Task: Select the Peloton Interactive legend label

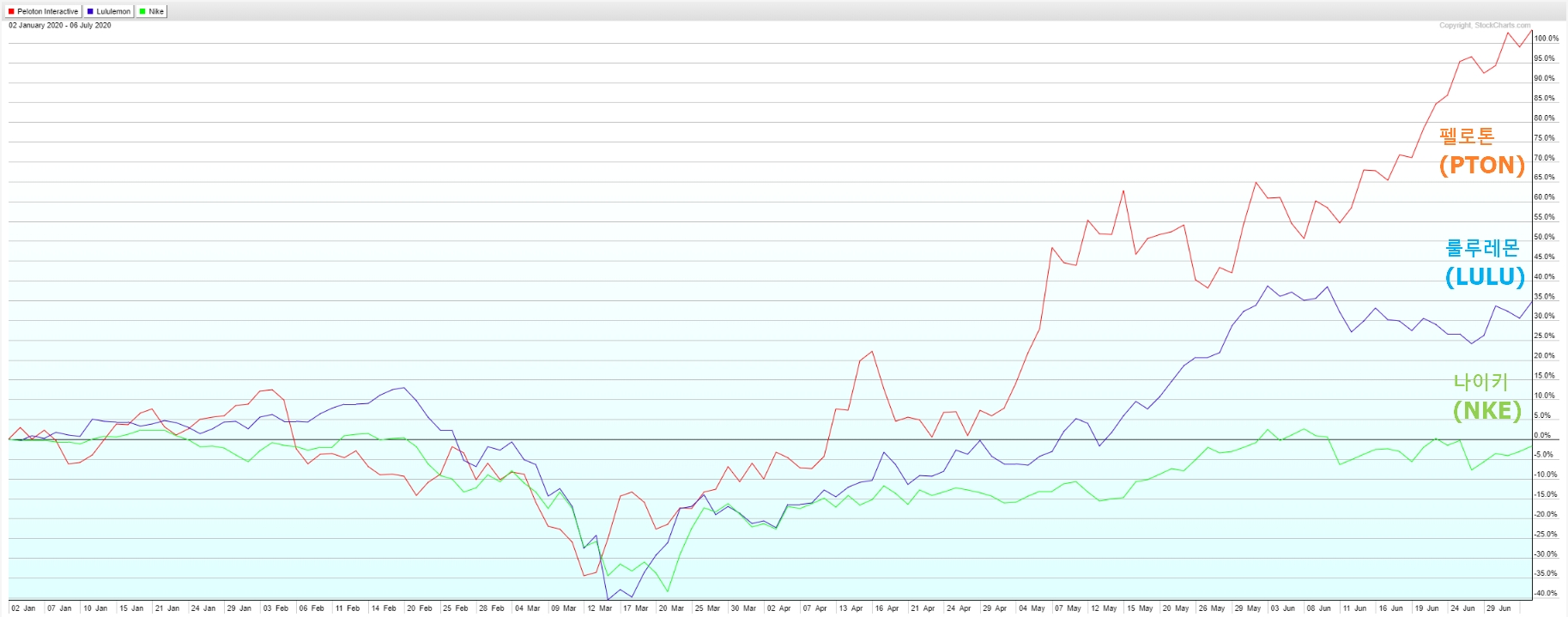Action: [48, 12]
